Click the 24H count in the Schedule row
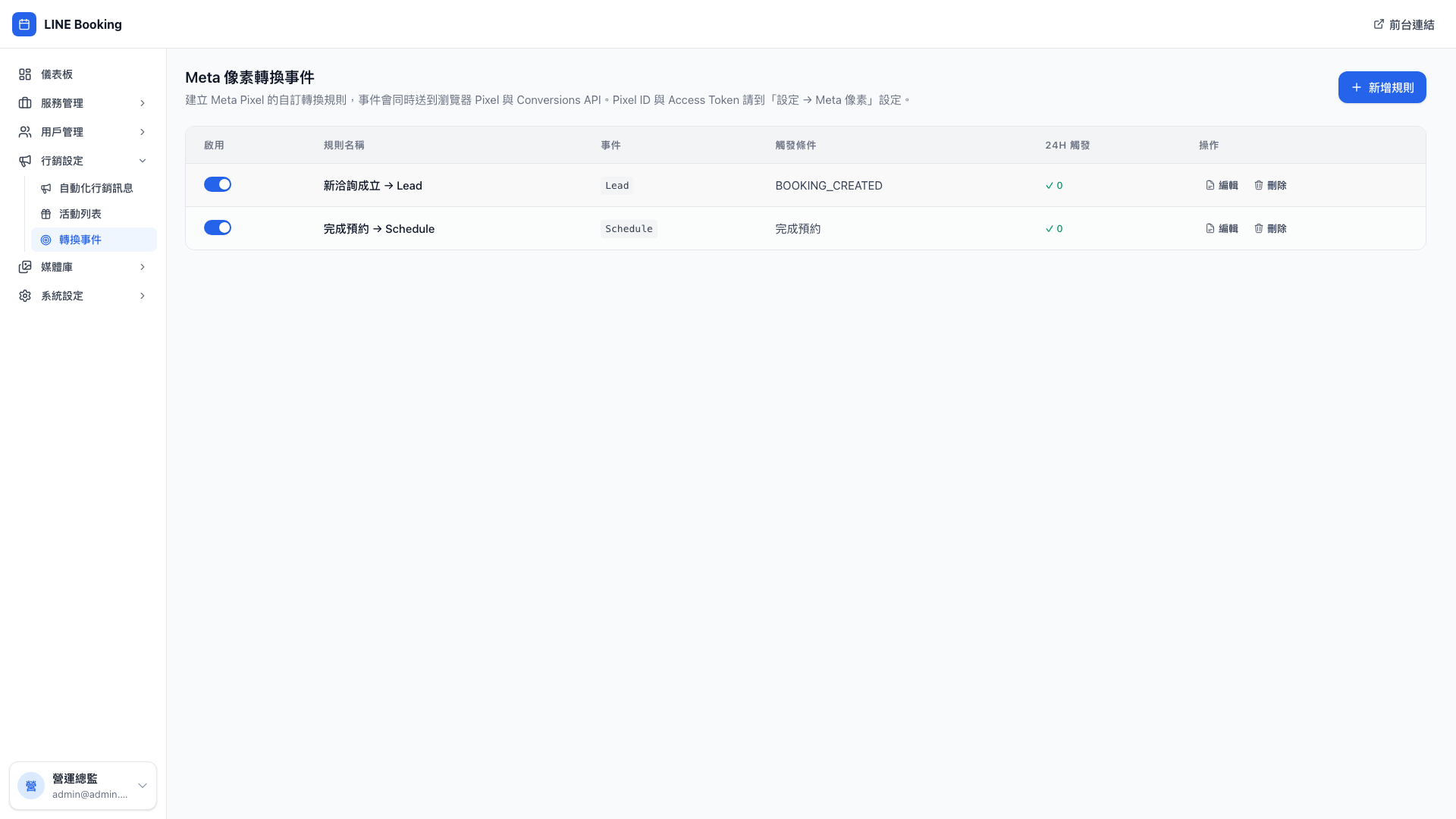 [1054, 228]
